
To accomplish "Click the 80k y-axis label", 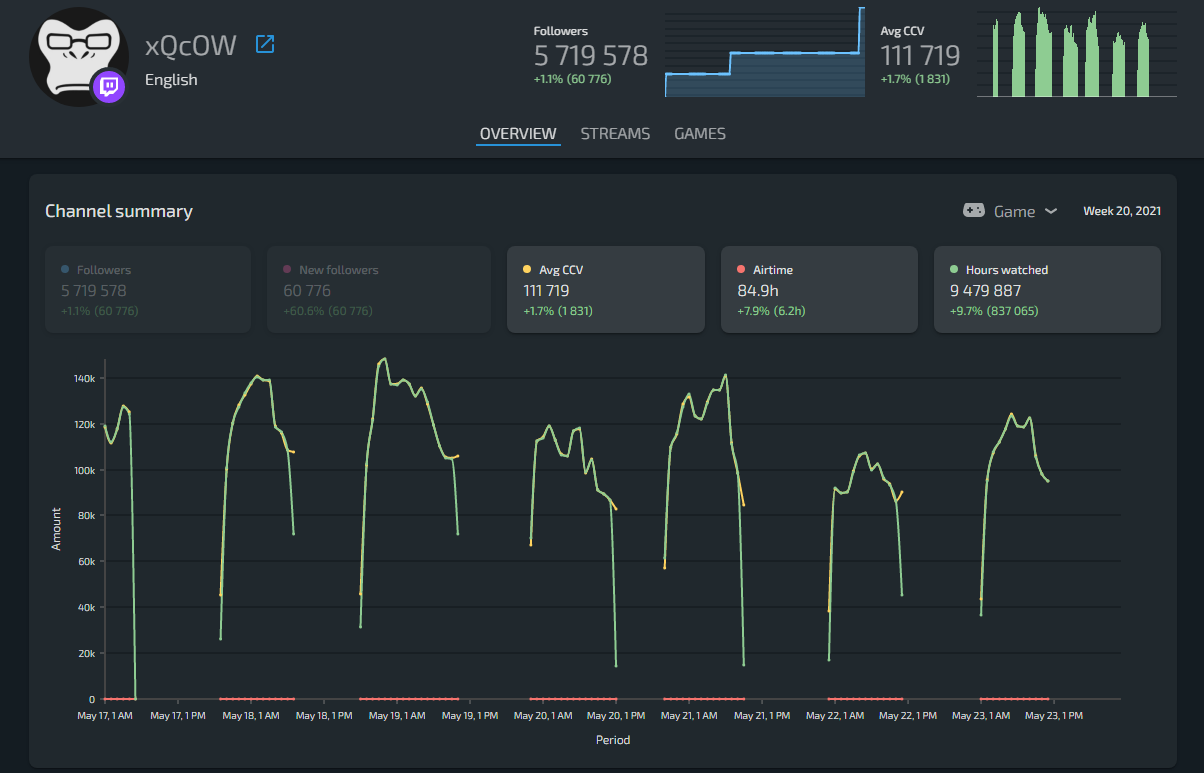I will (86, 516).
